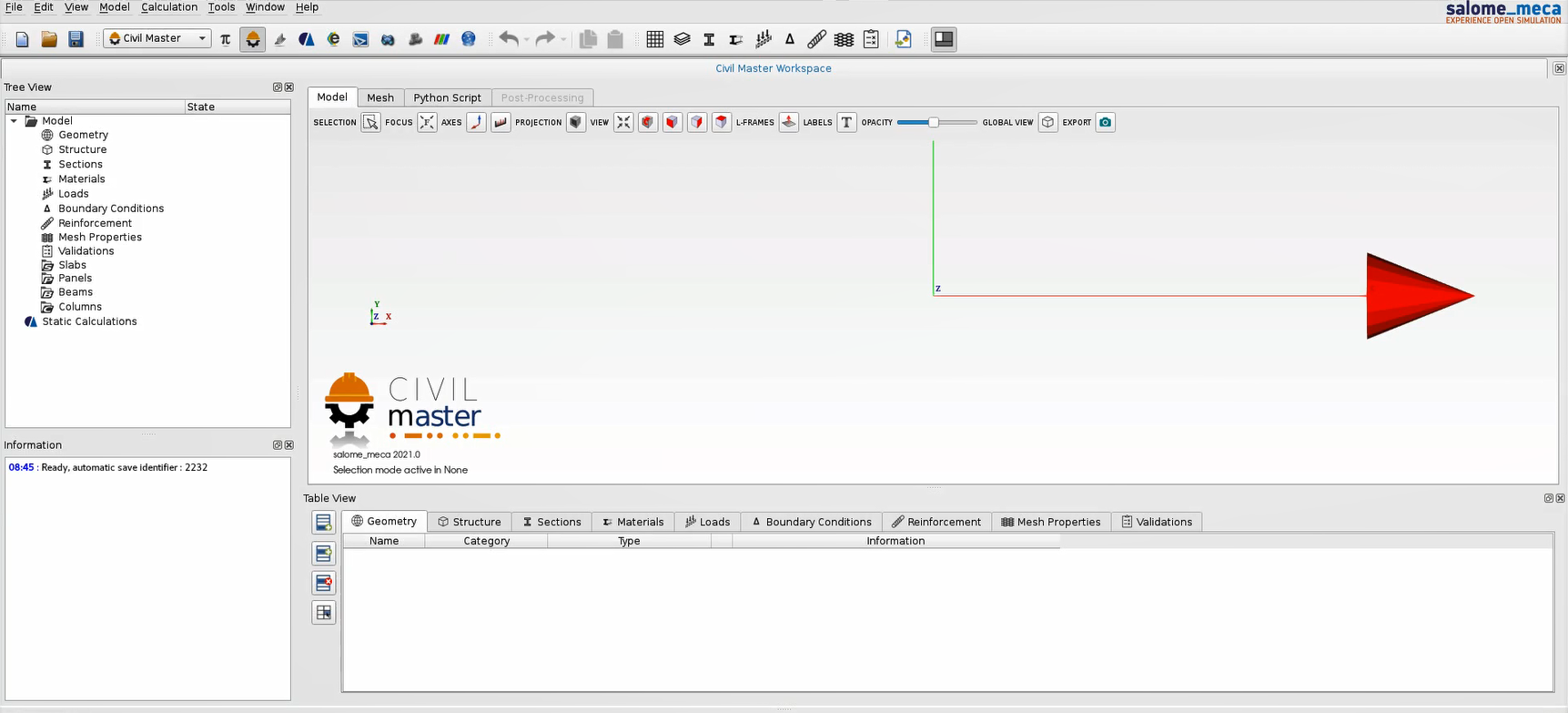1568x713 pixels.
Task: Open the Calculation menu
Action: (169, 7)
